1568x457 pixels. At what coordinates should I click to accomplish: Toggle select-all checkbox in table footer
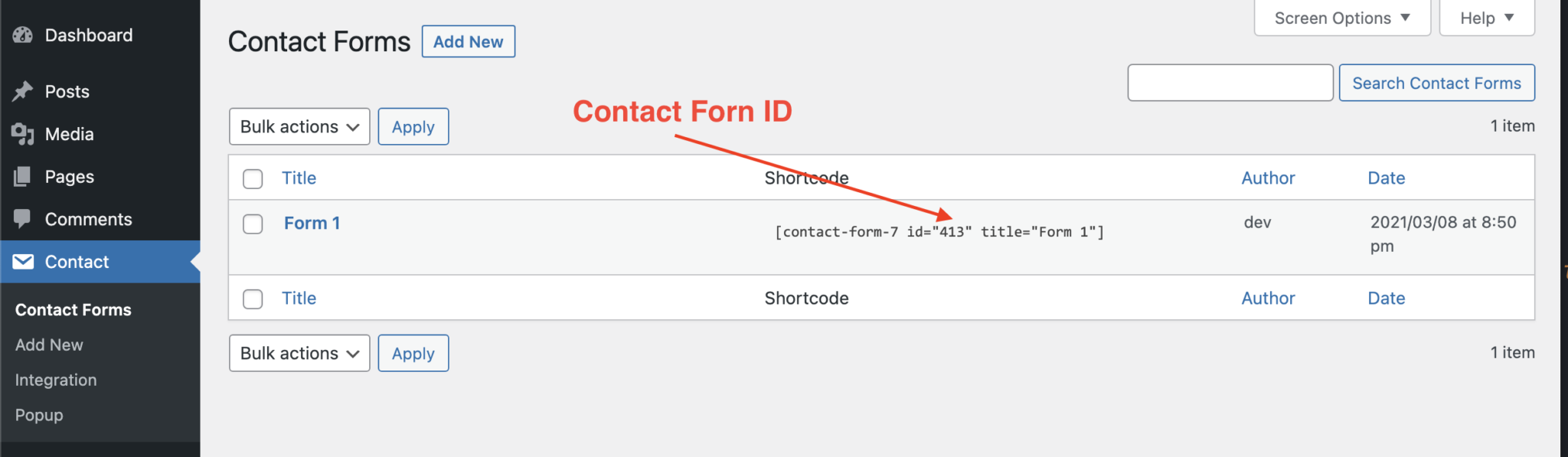click(x=253, y=299)
